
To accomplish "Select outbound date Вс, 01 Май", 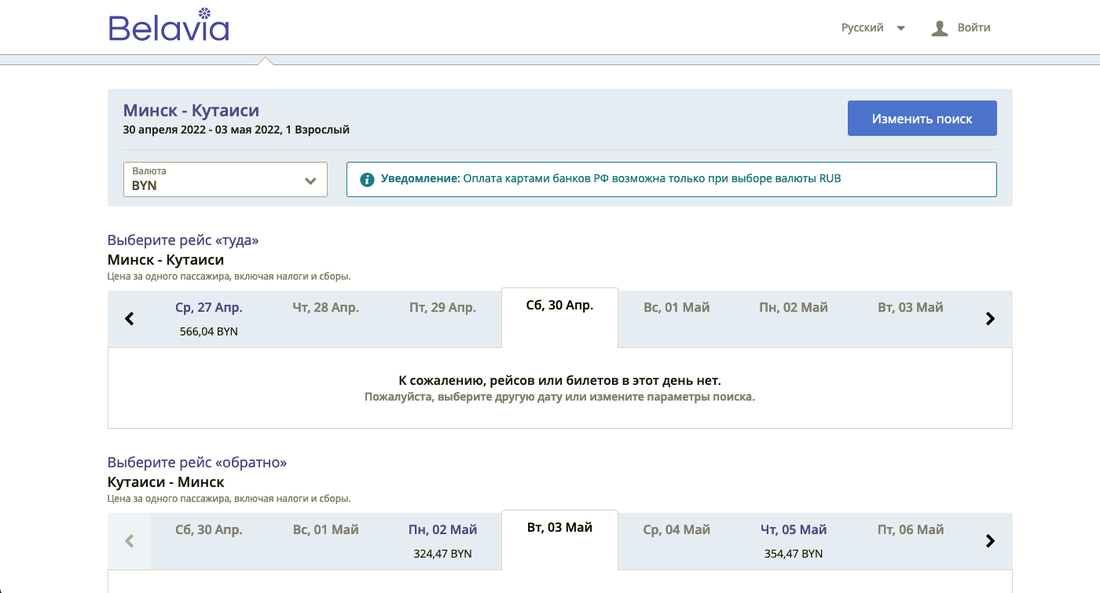I will click(x=677, y=308).
